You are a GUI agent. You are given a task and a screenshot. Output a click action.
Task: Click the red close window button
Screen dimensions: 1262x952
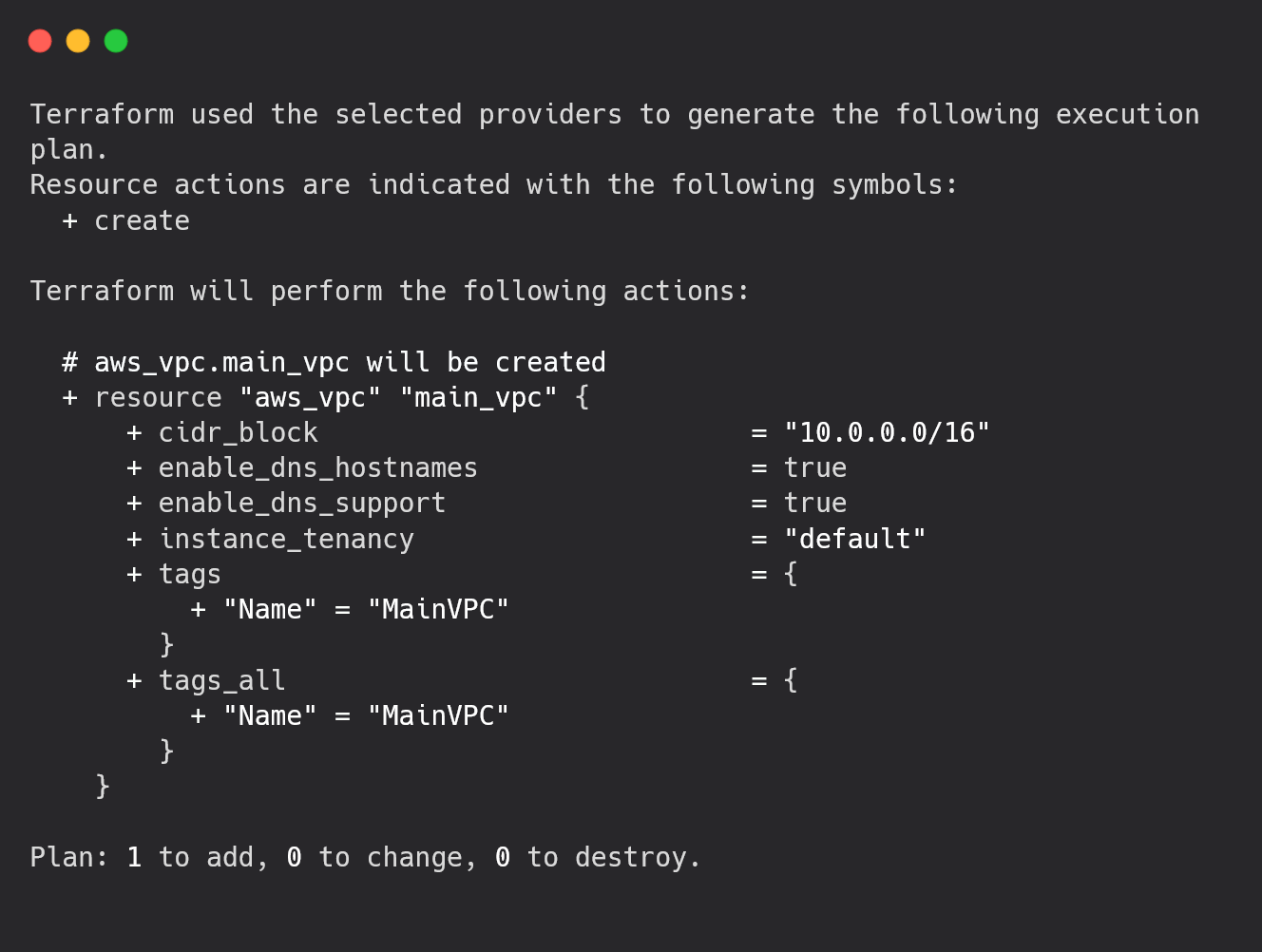pos(40,41)
